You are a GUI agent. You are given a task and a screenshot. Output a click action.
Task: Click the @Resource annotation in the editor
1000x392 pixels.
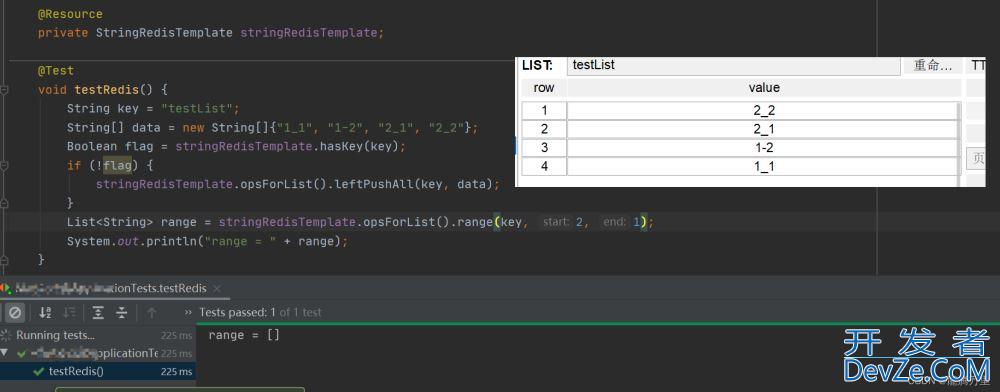tap(70, 14)
